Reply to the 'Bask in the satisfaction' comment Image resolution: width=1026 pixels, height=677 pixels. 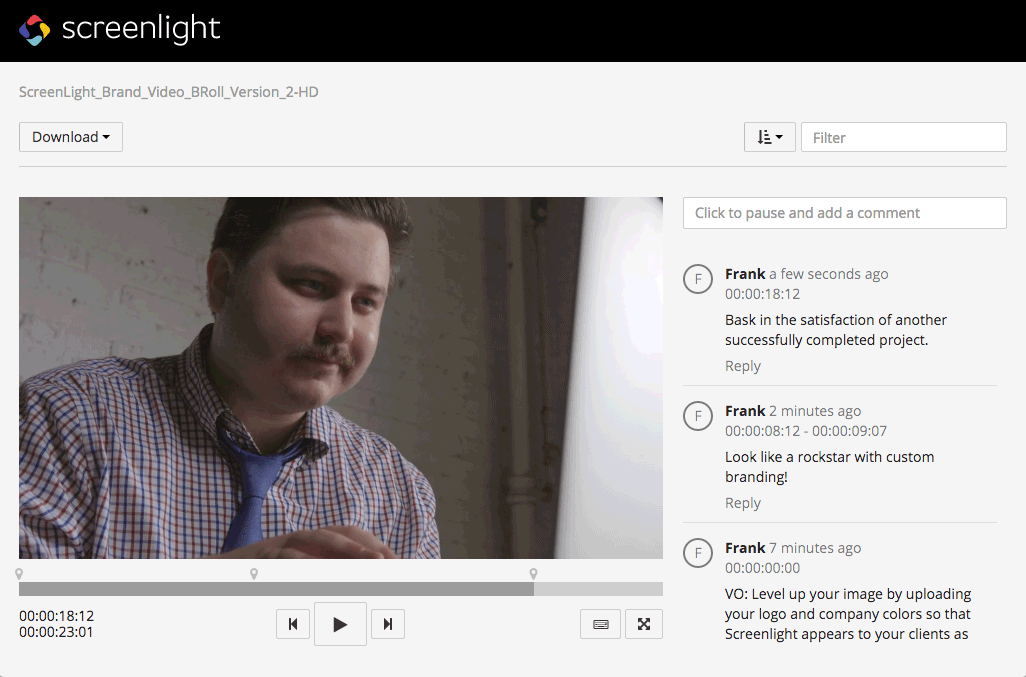coord(743,366)
